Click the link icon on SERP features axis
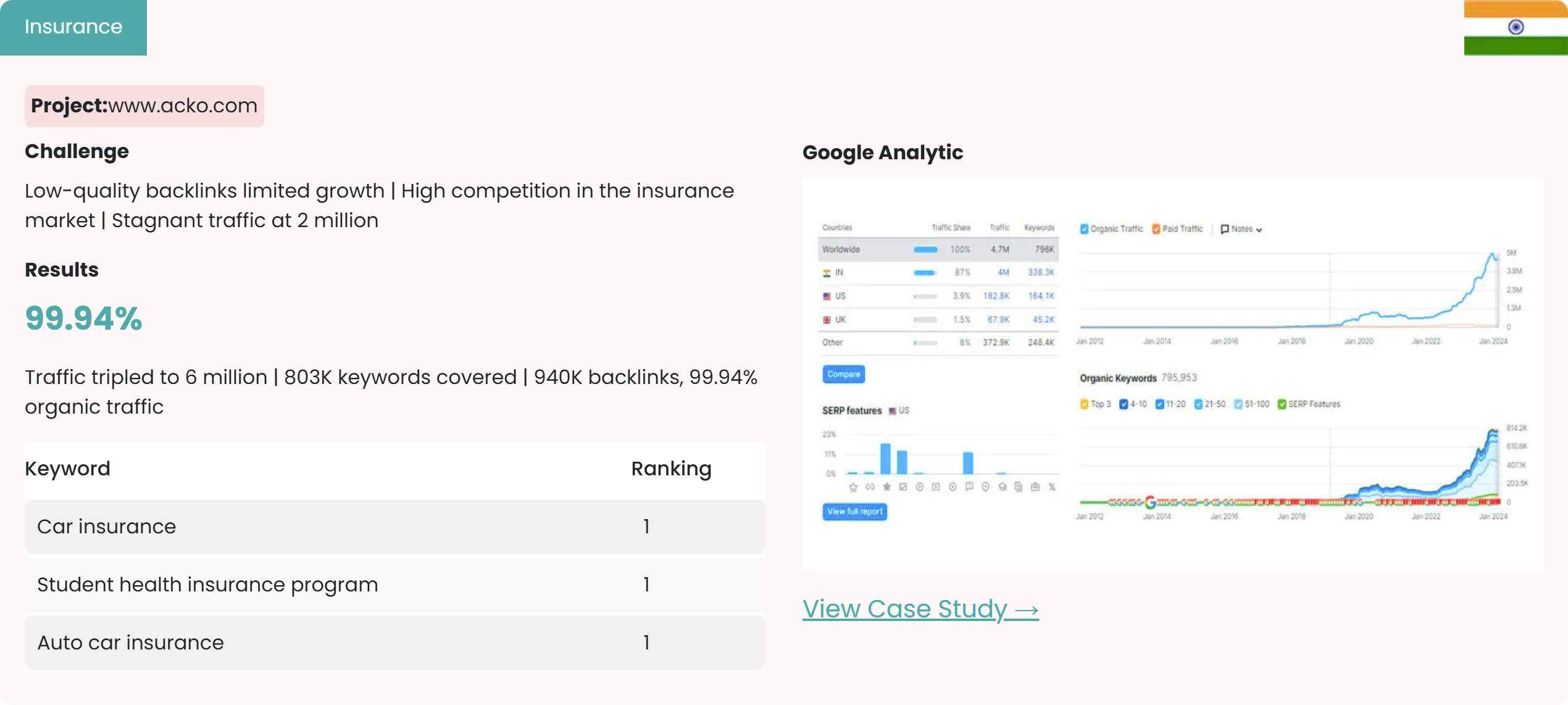Viewport: 1568px width, 705px height. pyautogui.click(x=870, y=486)
